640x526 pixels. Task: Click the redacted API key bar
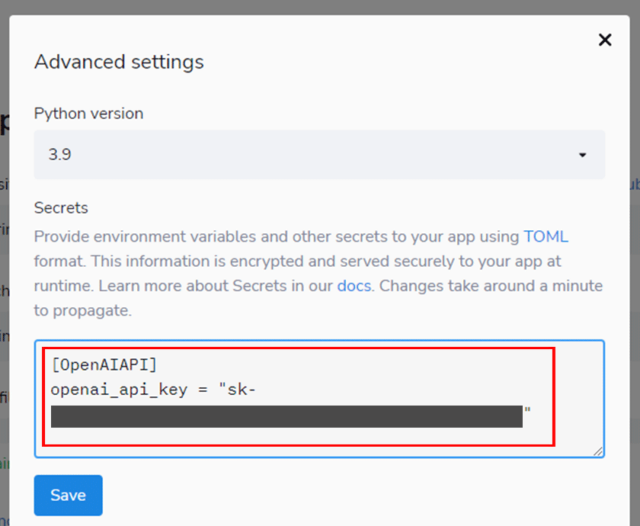pos(286,416)
